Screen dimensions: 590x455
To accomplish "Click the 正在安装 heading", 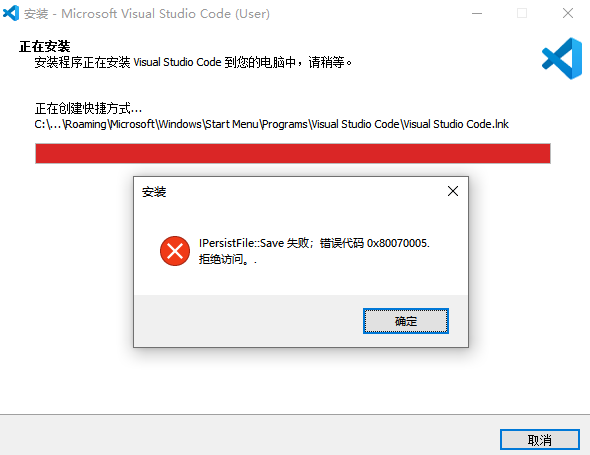I will coord(44,46).
